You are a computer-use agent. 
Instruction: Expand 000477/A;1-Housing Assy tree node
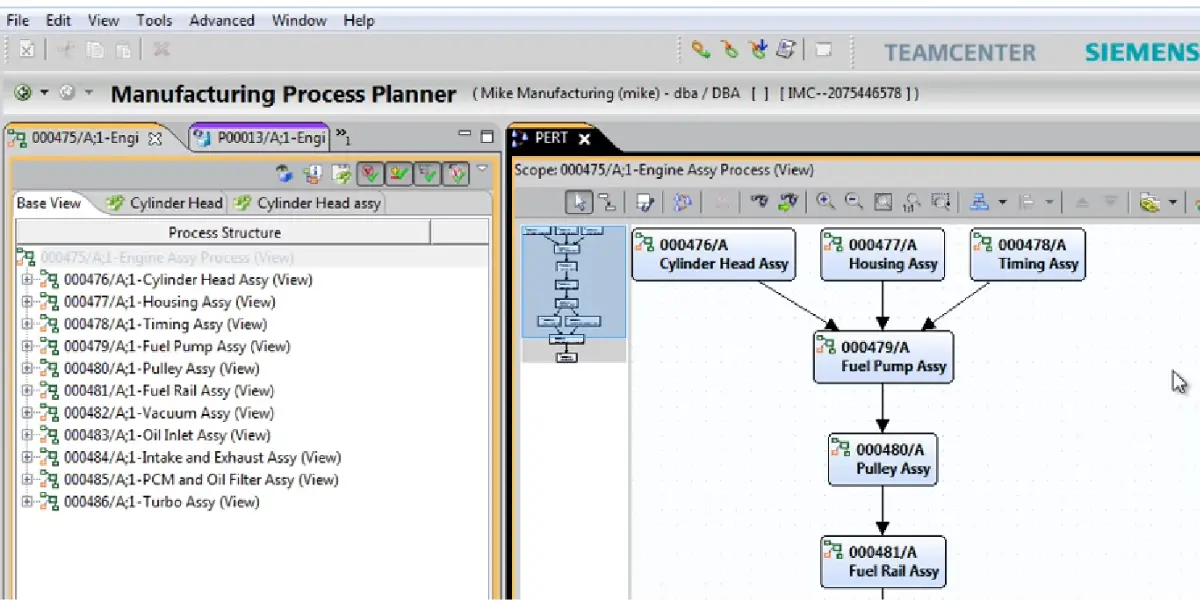click(x=27, y=302)
